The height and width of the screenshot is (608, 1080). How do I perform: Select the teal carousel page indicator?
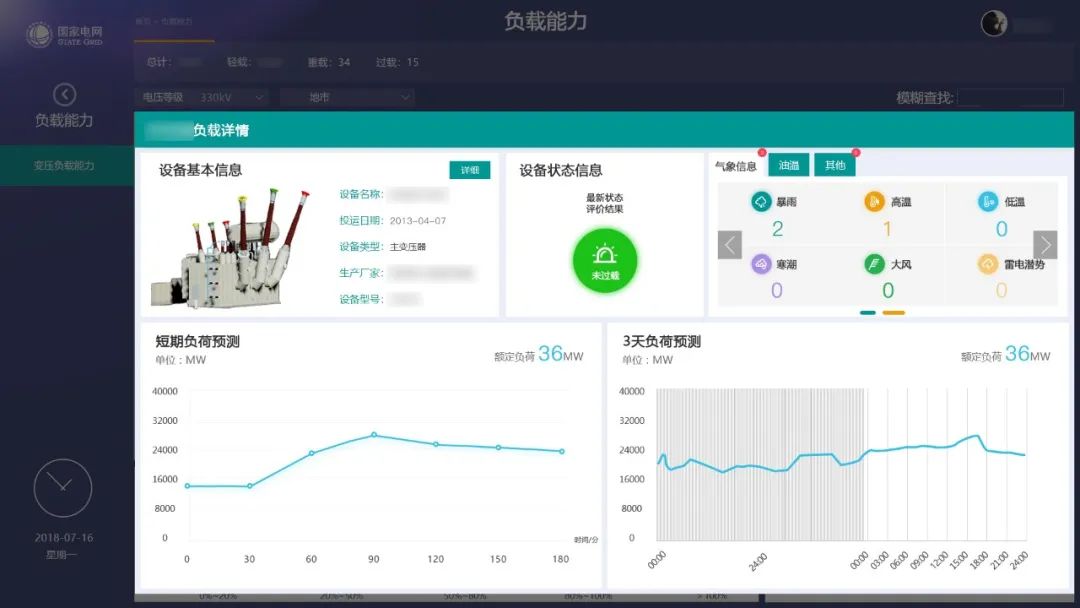(868, 313)
